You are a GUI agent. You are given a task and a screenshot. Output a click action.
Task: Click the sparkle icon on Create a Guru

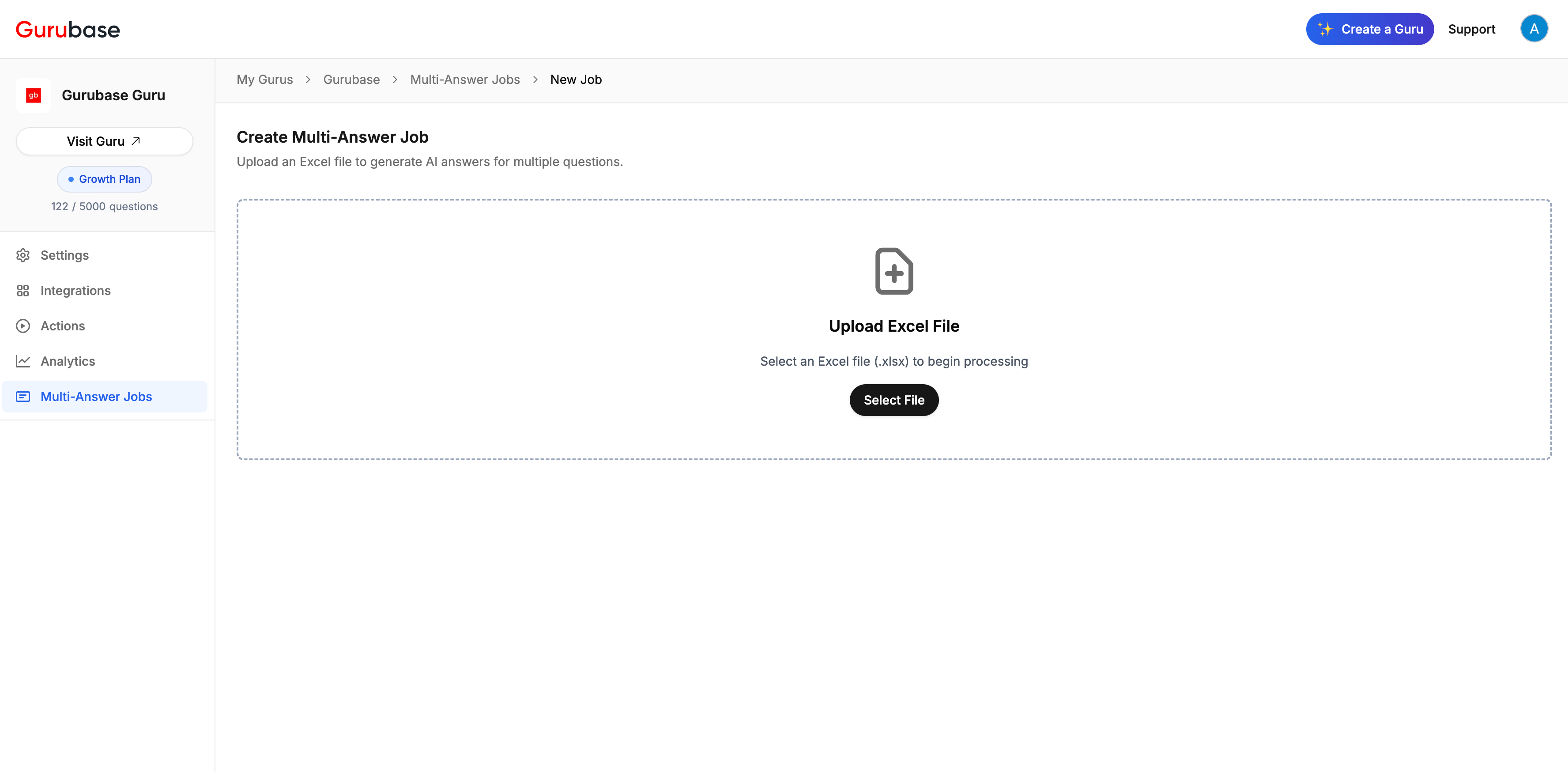click(x=1325, y=29)
